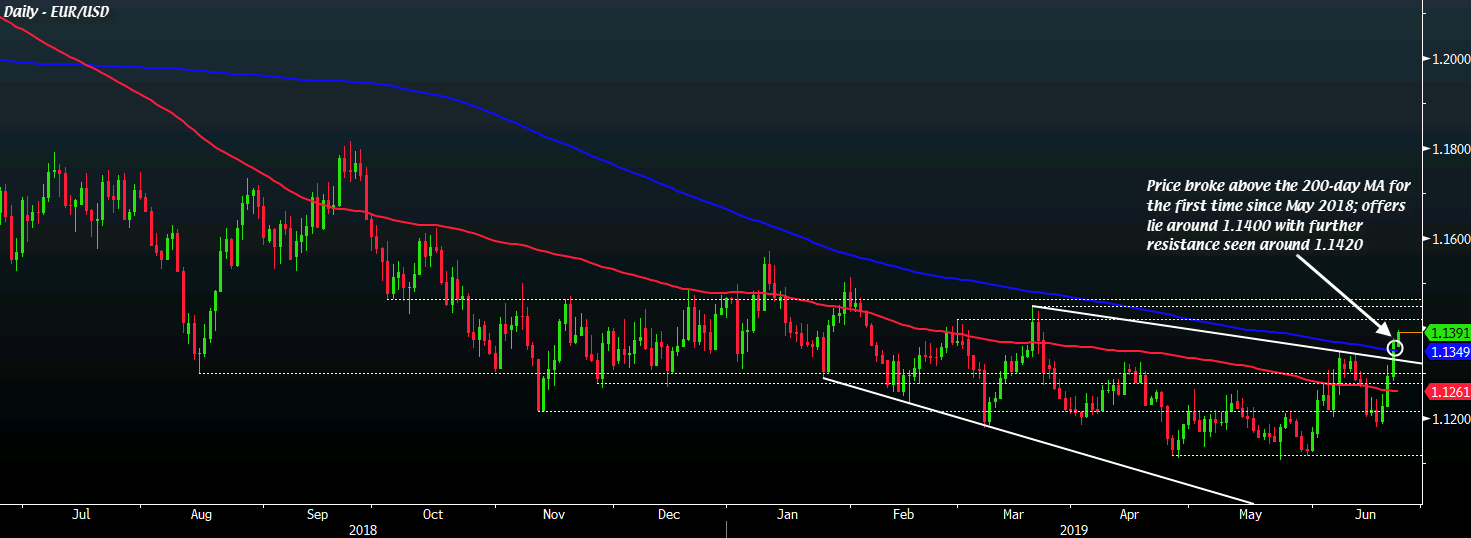This screenshot has width=1471, height=538.
Task: Click the Mar month label on time axis
Action: [x=1013, y=515]
